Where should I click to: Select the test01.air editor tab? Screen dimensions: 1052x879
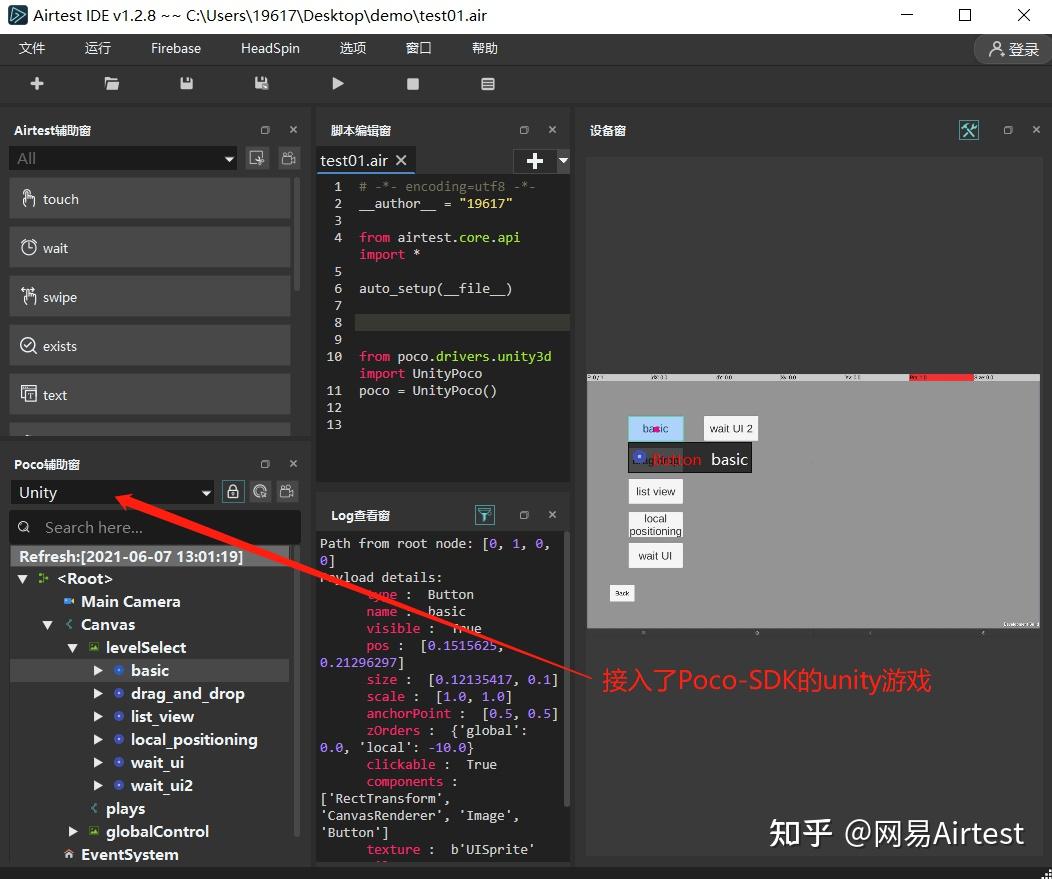355,159
